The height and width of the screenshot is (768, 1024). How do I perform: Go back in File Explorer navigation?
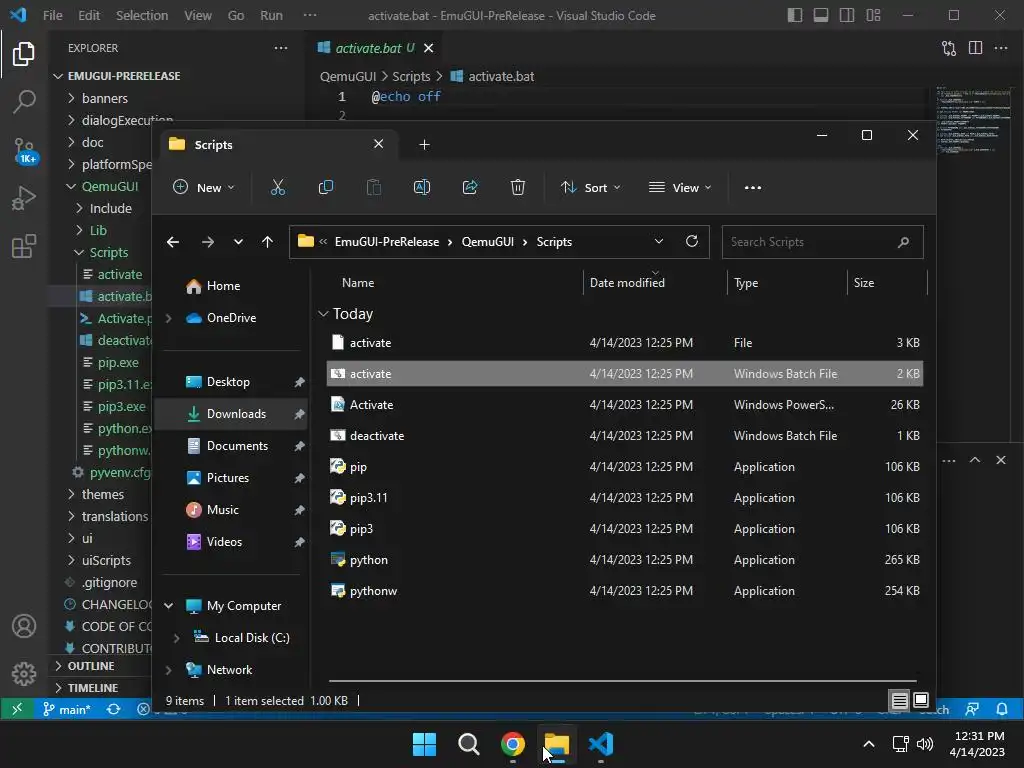click(172, 242)
